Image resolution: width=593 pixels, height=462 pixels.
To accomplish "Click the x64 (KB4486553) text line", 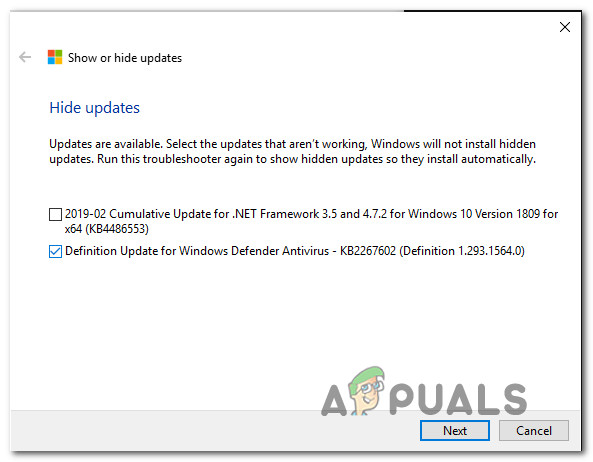I will [x=107, y=229].
